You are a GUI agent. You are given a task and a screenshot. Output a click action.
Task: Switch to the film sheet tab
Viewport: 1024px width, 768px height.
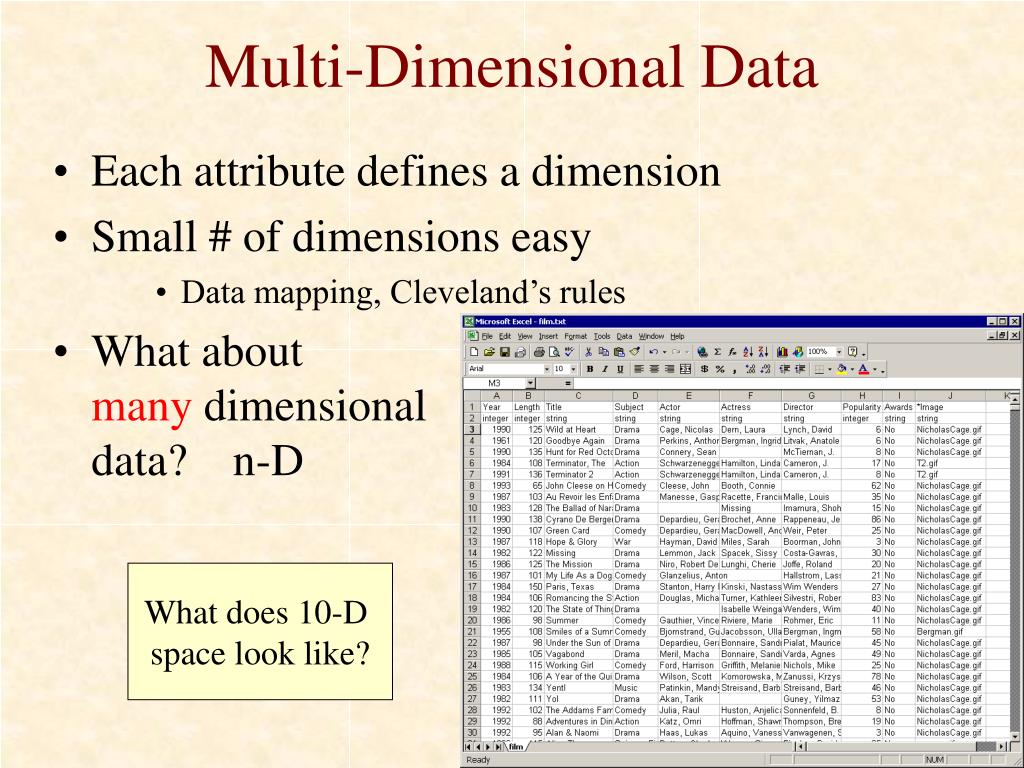click(x=516, y=746)
